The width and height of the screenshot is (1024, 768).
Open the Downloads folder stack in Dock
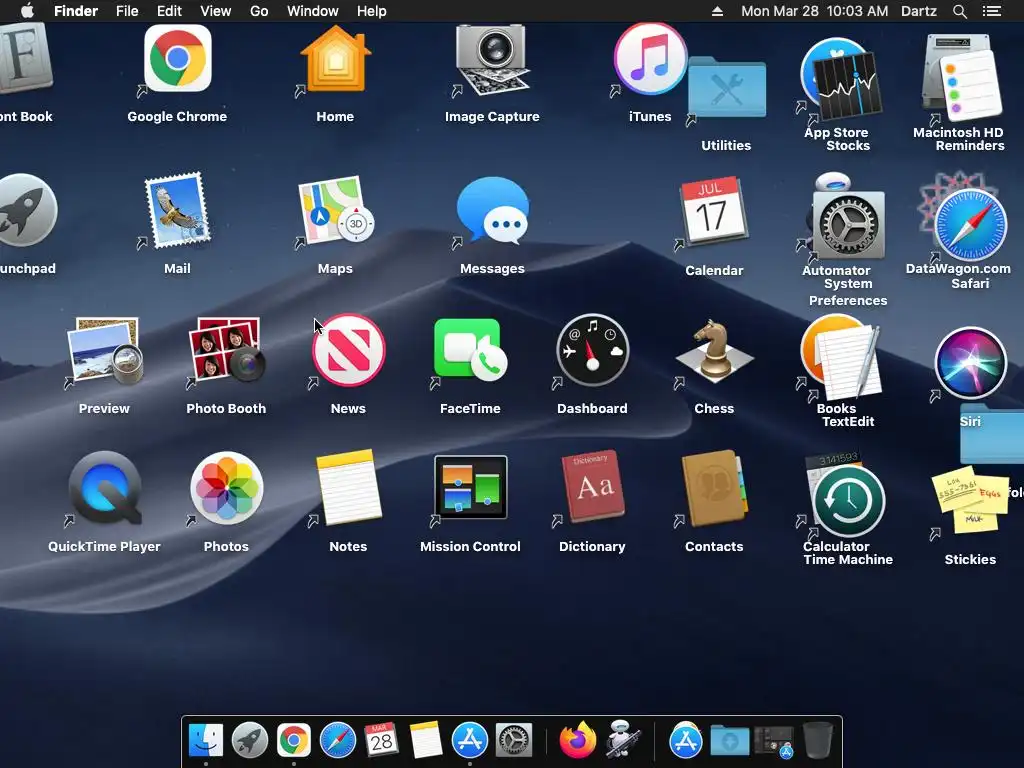click(x=729, y=740)
